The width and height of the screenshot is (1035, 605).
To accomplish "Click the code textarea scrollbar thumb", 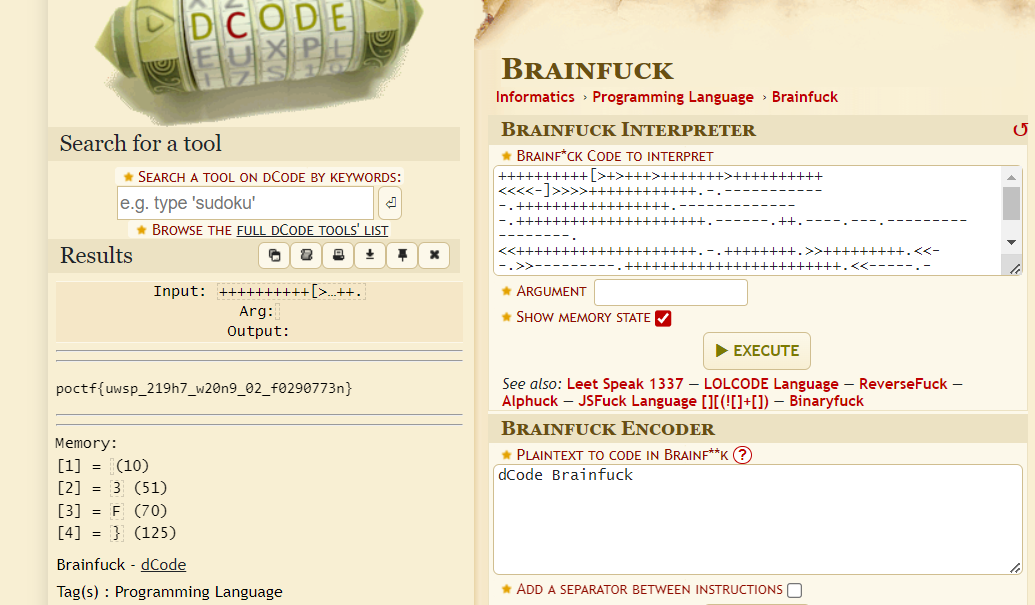I will tap(1011, 203).
